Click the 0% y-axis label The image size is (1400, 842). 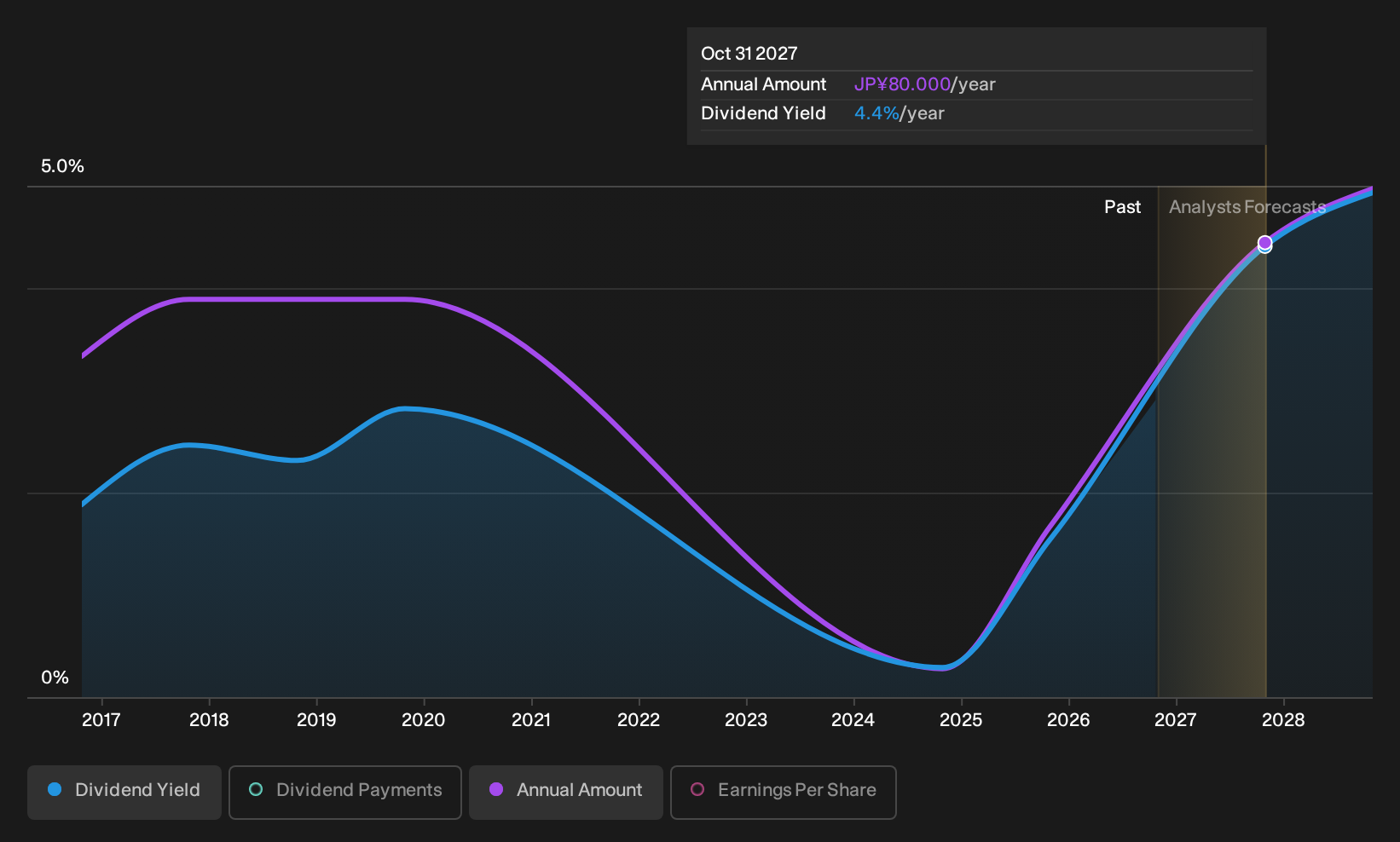point(55,678)
